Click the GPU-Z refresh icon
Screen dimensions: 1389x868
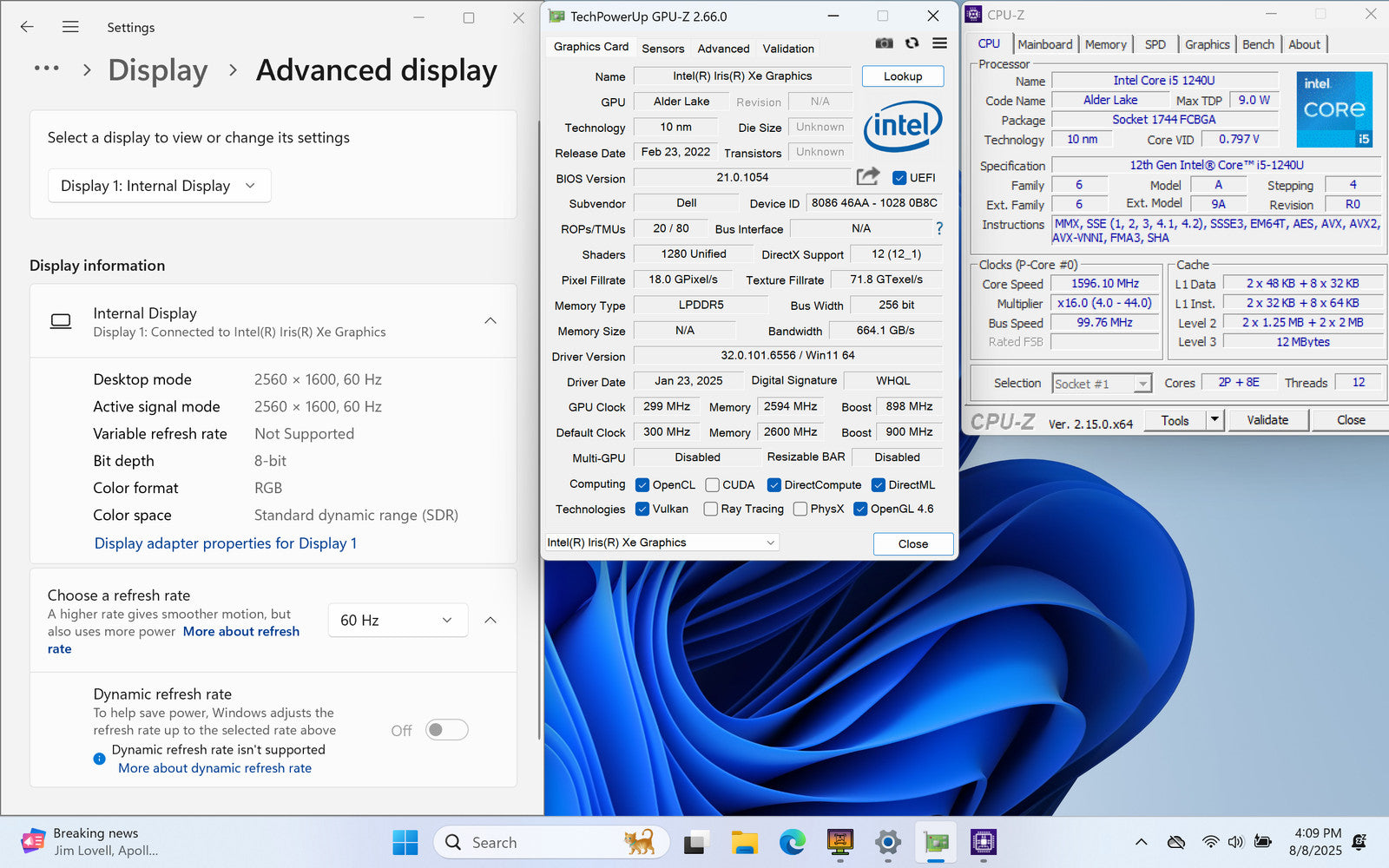912,43
